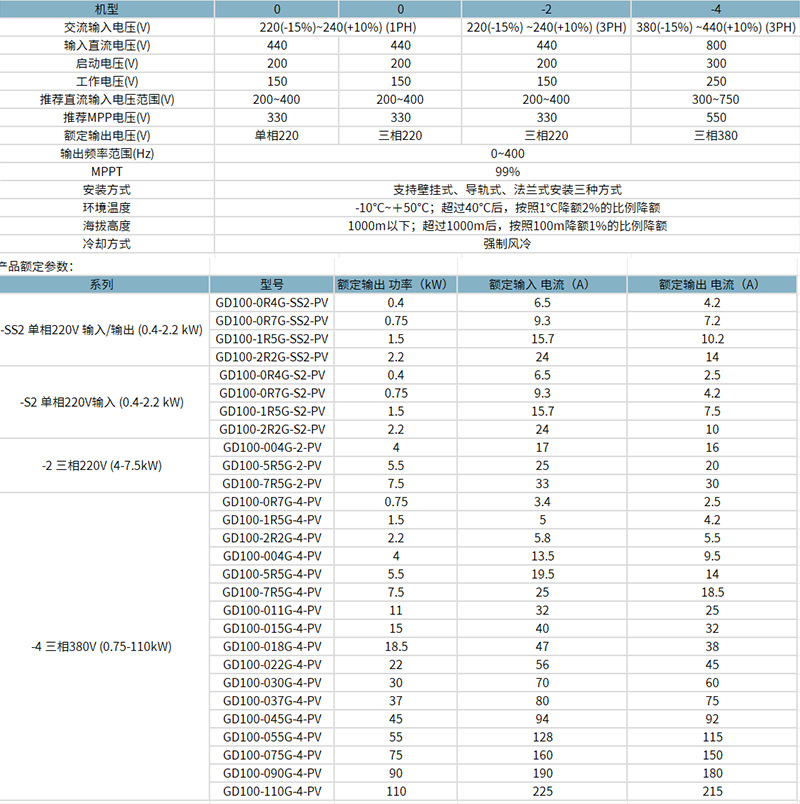Click model GD100-011G-4-PV
Image resolution: width=800 pixels, height=804 pixels.
pyautogui.click(x=272, y=610)
